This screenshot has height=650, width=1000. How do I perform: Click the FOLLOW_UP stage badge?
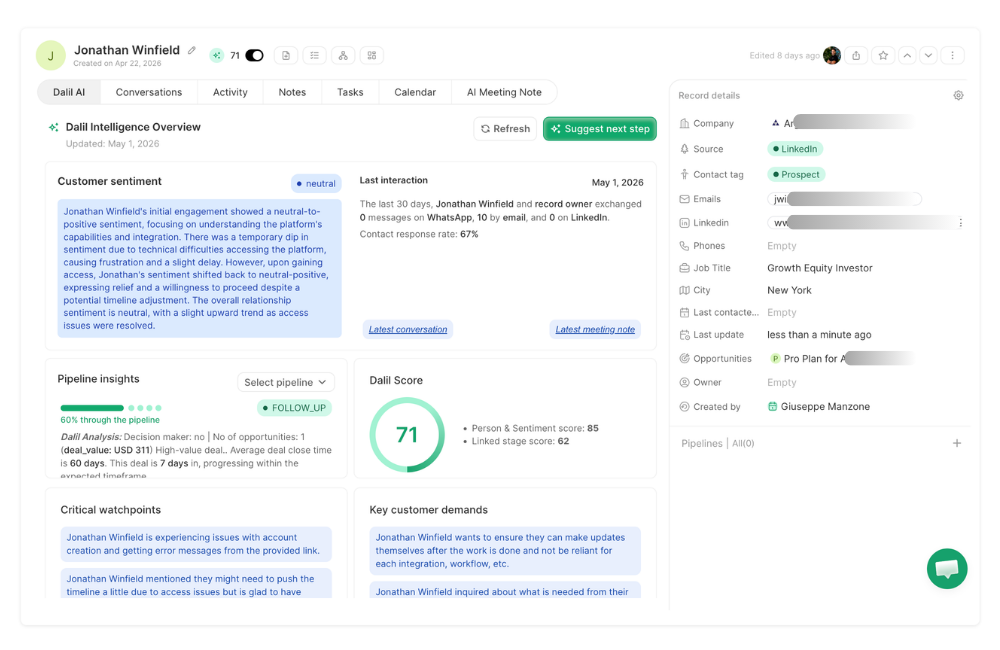(295, 408)
